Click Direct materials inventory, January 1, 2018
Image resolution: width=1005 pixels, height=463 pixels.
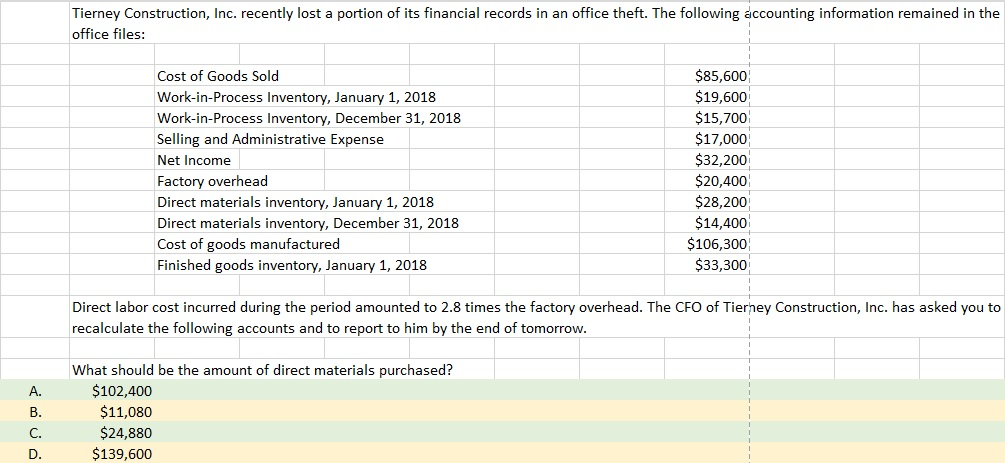click(295, 202)
